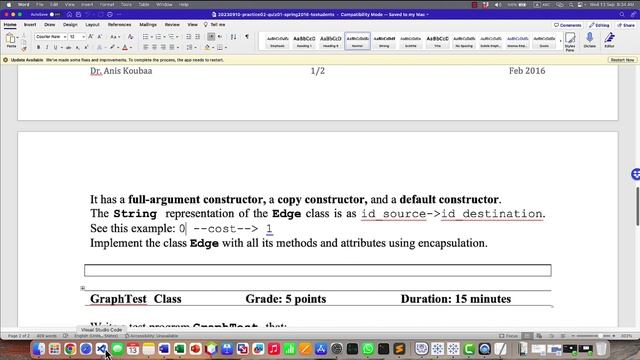This screenshot has width=640, height=360.
Task: Open the Comments button
Action: pyautogui.click(x=568, y=25)
